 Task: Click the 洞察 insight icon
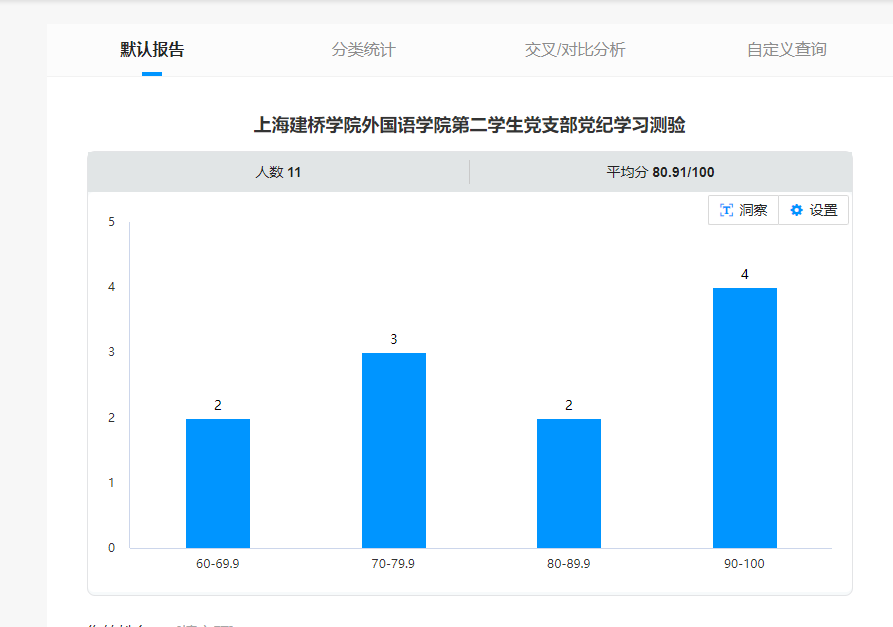click(x=727, y=210)
